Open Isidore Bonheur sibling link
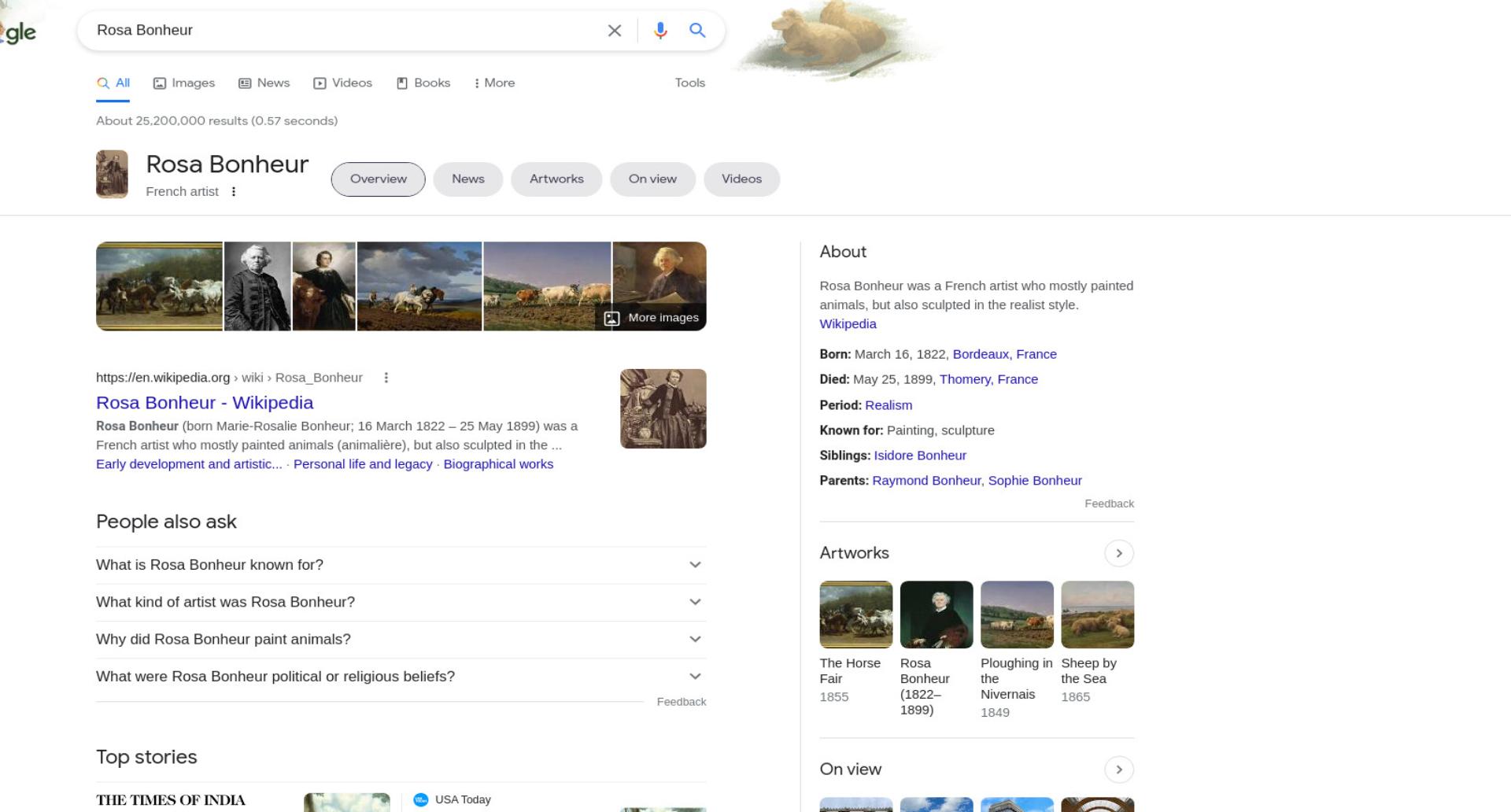 pos(920,456)
